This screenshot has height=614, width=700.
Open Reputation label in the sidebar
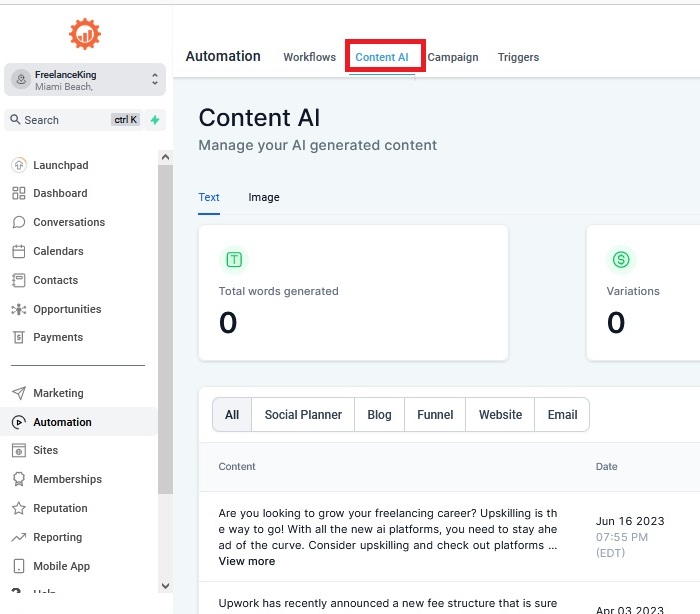click(60, 508)
